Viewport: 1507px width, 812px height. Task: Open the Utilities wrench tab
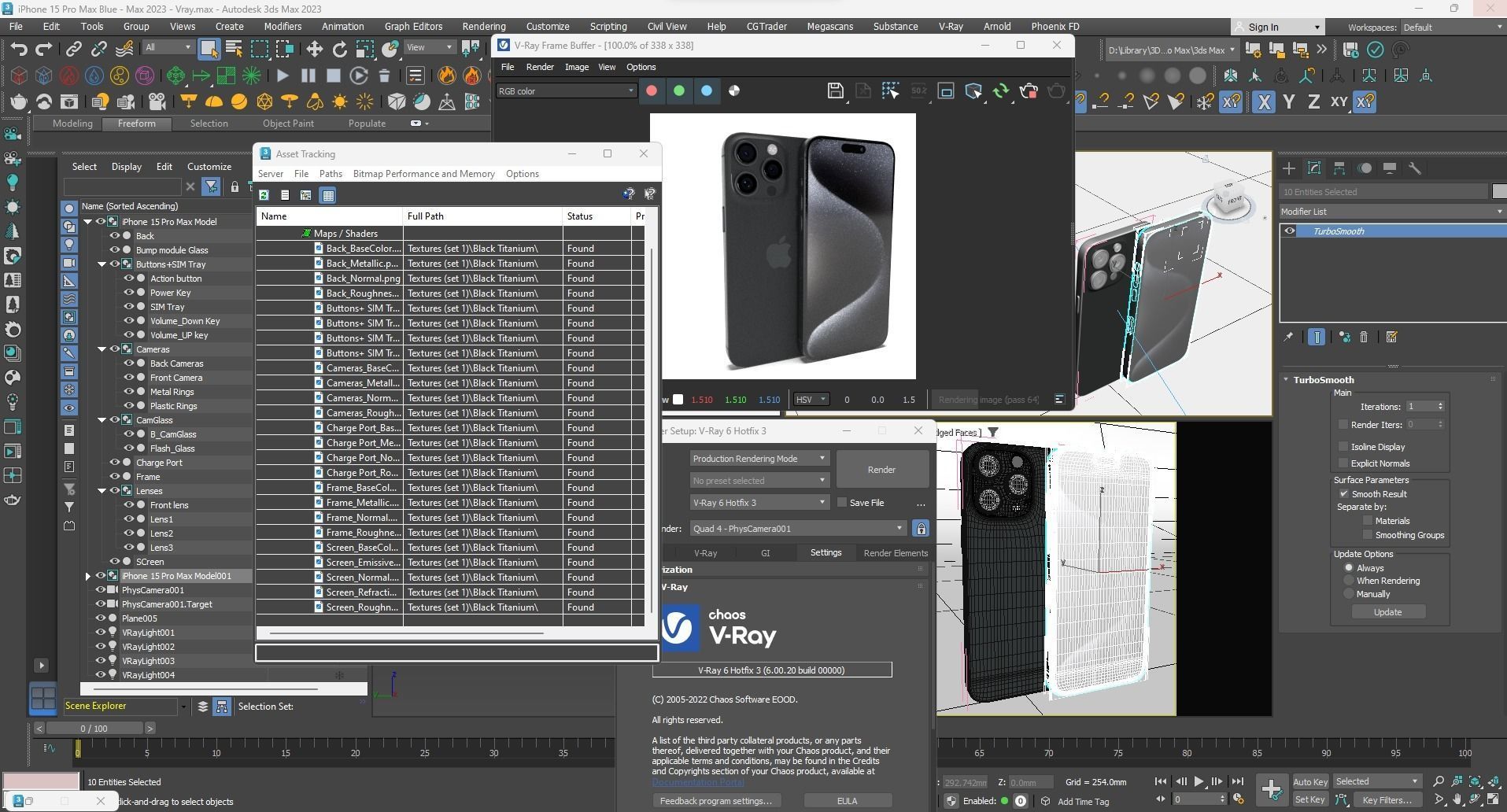pyautogui.click(x=1415, y=168)
